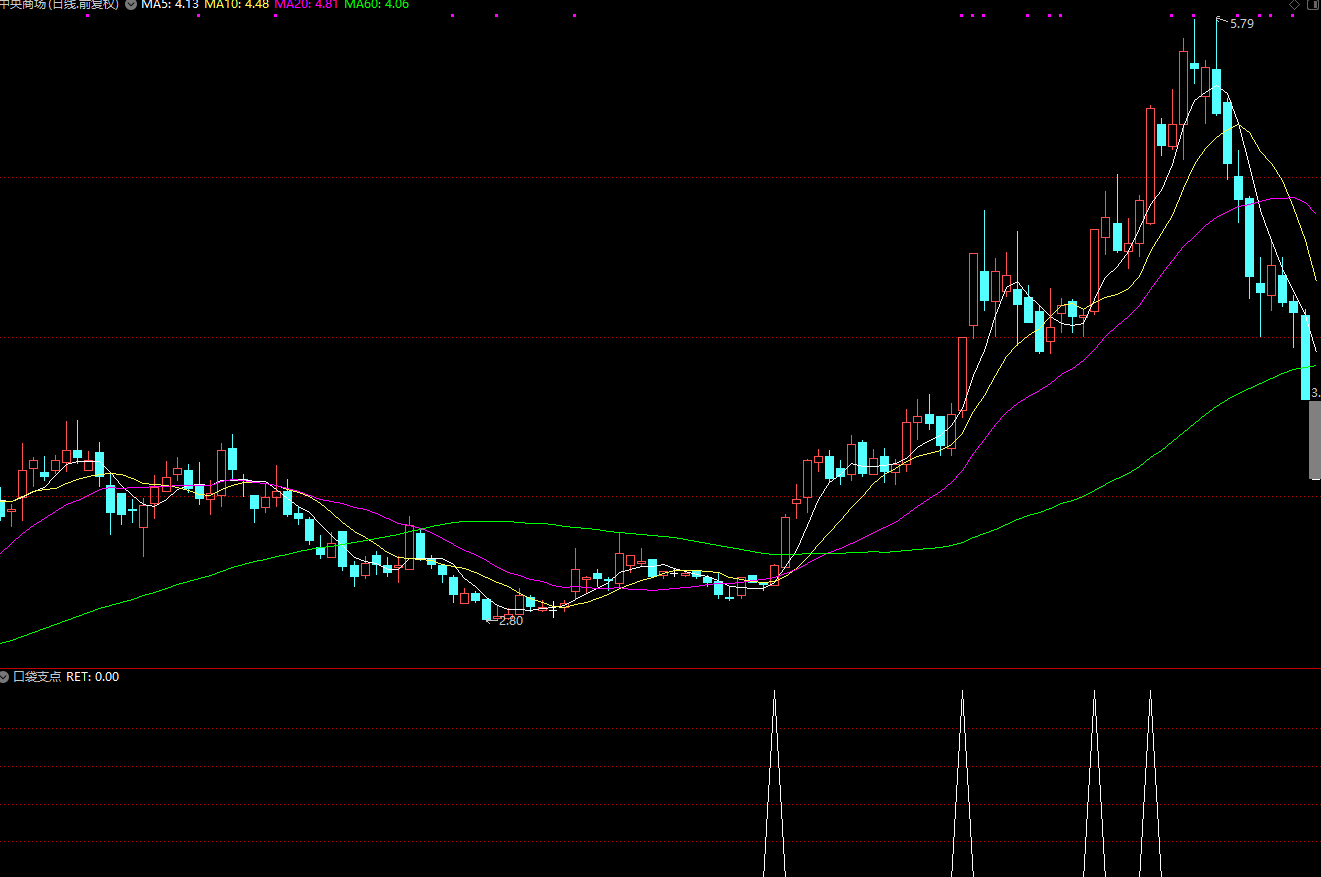
Task: Open the dropdown arrow beside 中央商场 chart title
Action: coord(130,4)
